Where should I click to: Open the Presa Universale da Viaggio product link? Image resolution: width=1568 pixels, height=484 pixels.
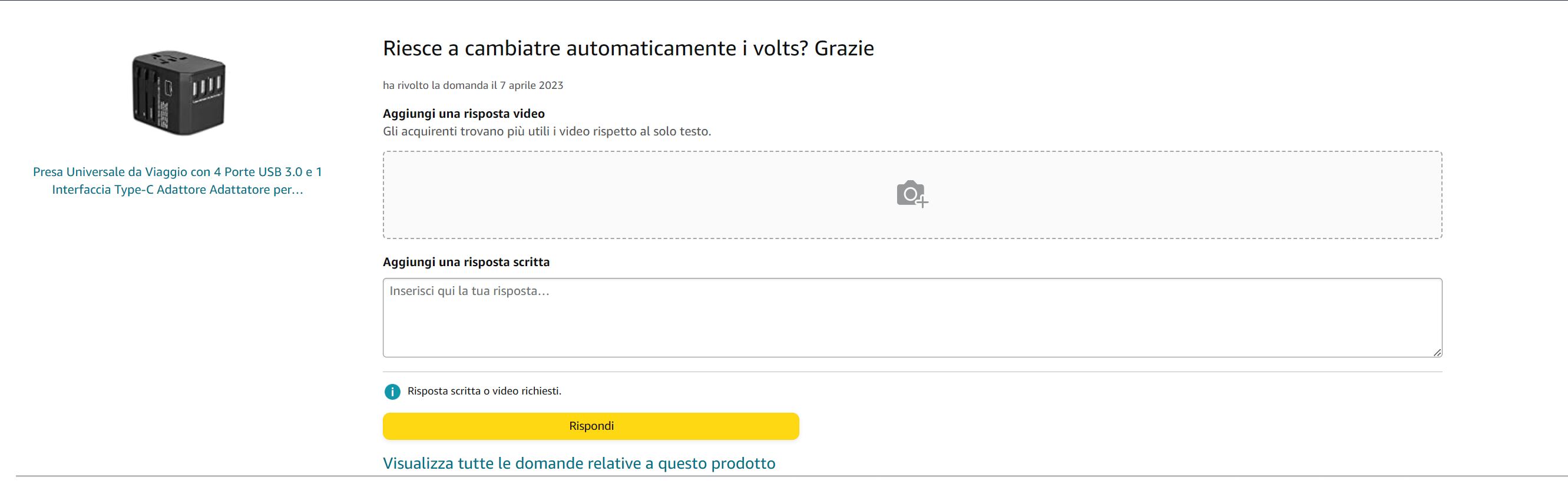click(x=178, y=181)
